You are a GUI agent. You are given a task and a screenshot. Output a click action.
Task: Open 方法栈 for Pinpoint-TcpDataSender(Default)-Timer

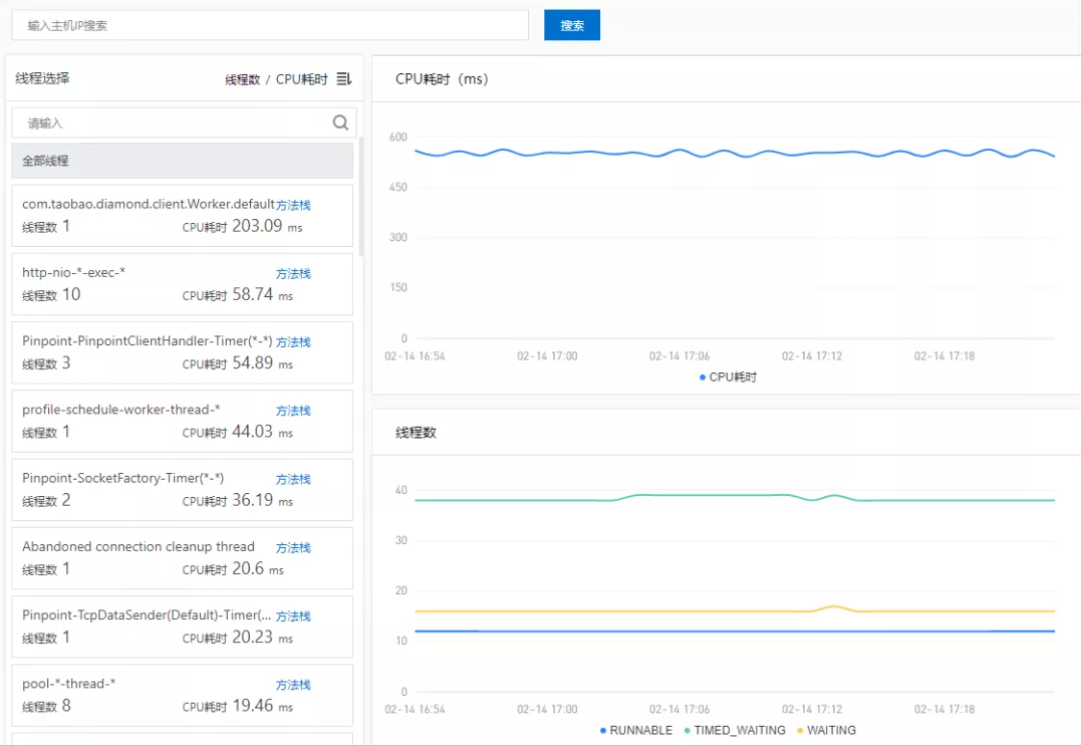293,616
